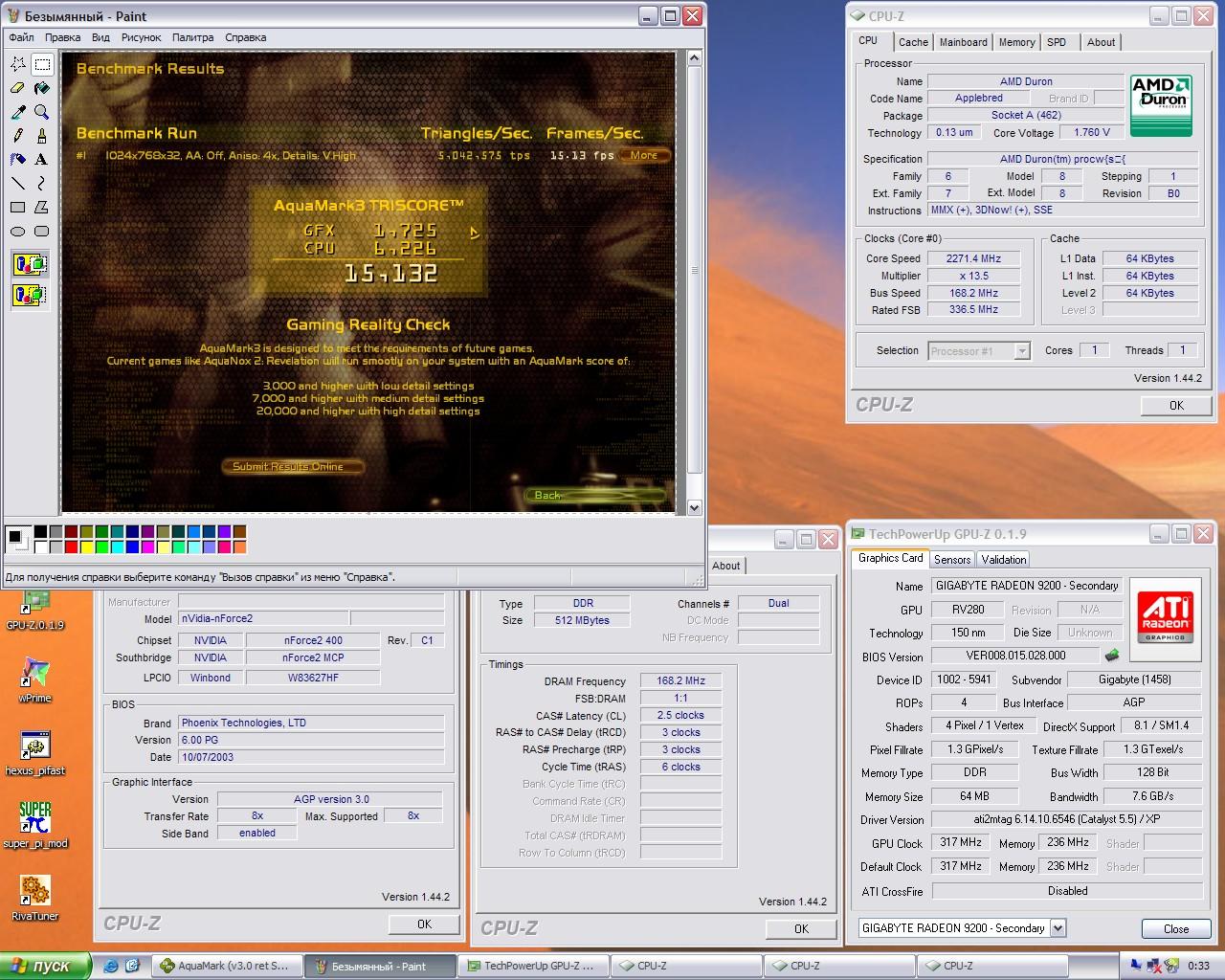1225x980 pixels.
Task: Open the GPU-Z.0.1.9 desktop icon
Action: (x=34, y=609)
